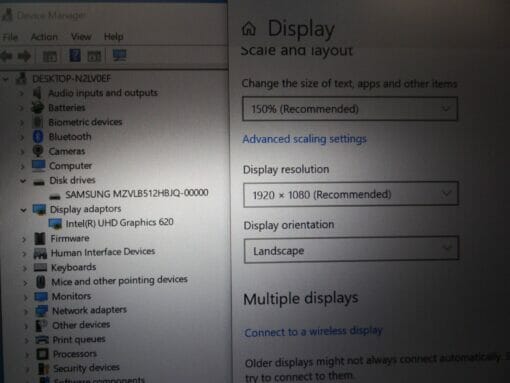
Task: Select SAMSUNG MZVLB512HBJQ-00000 disk drive
Action: 137,193
